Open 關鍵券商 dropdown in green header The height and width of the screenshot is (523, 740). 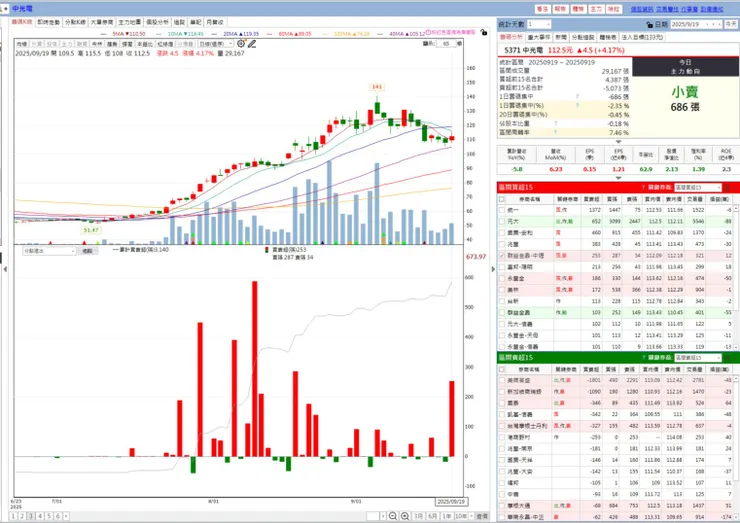(x=698, y=357)
